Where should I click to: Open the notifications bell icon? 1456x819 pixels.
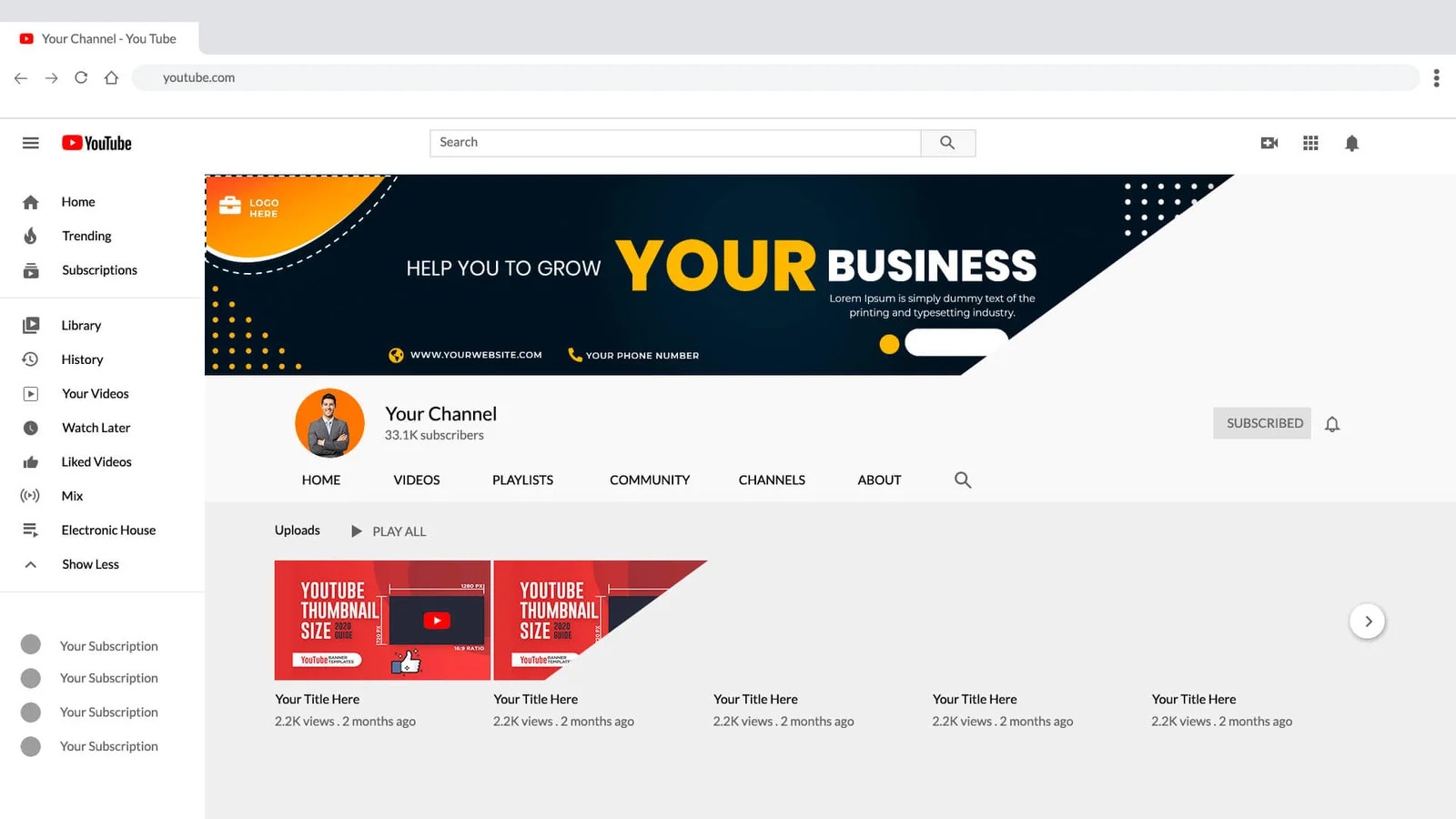[x=1351, y=143]
